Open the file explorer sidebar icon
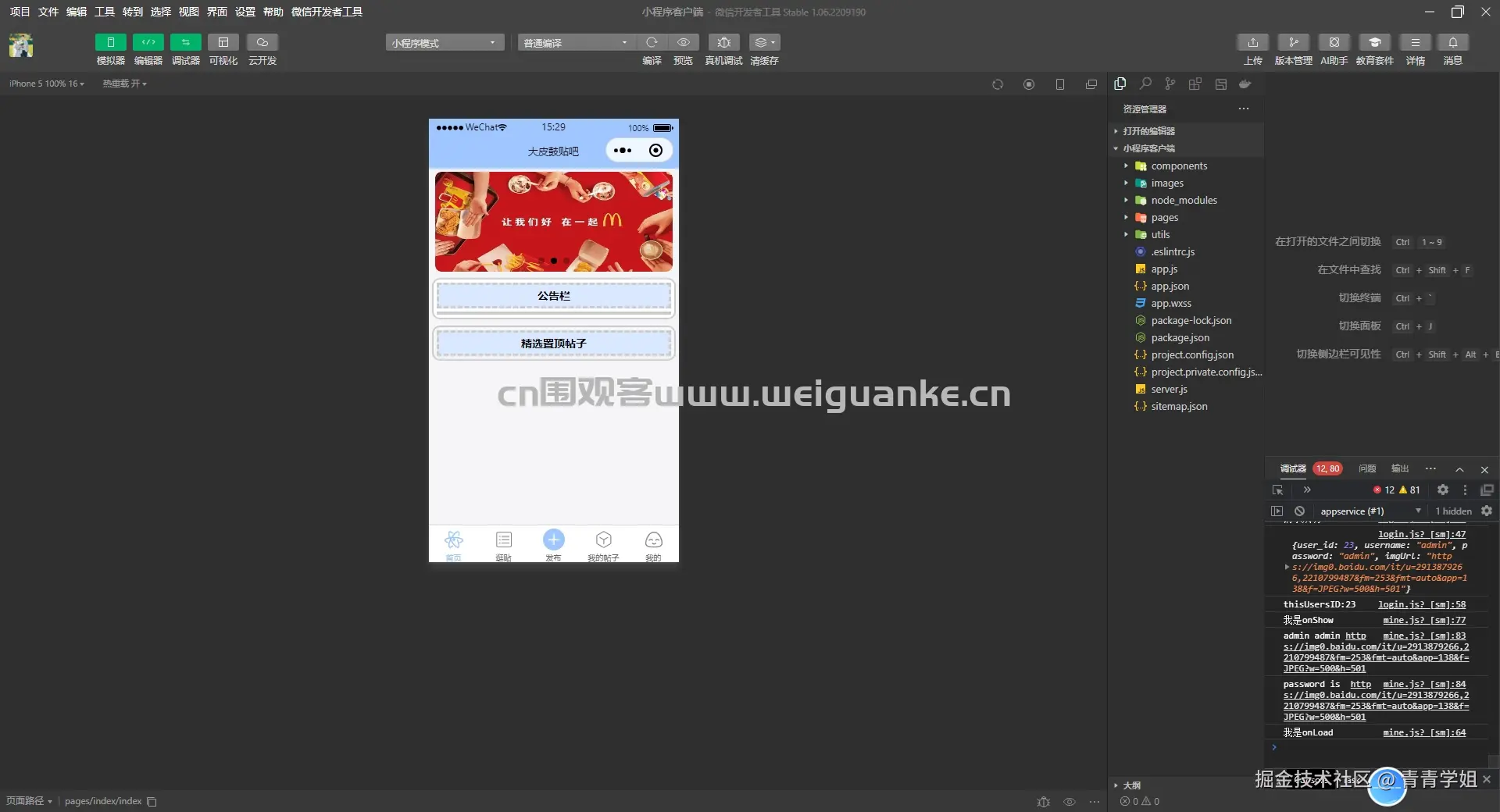The height and width of the screenshot is (812, 1500). pos(1120,84)
